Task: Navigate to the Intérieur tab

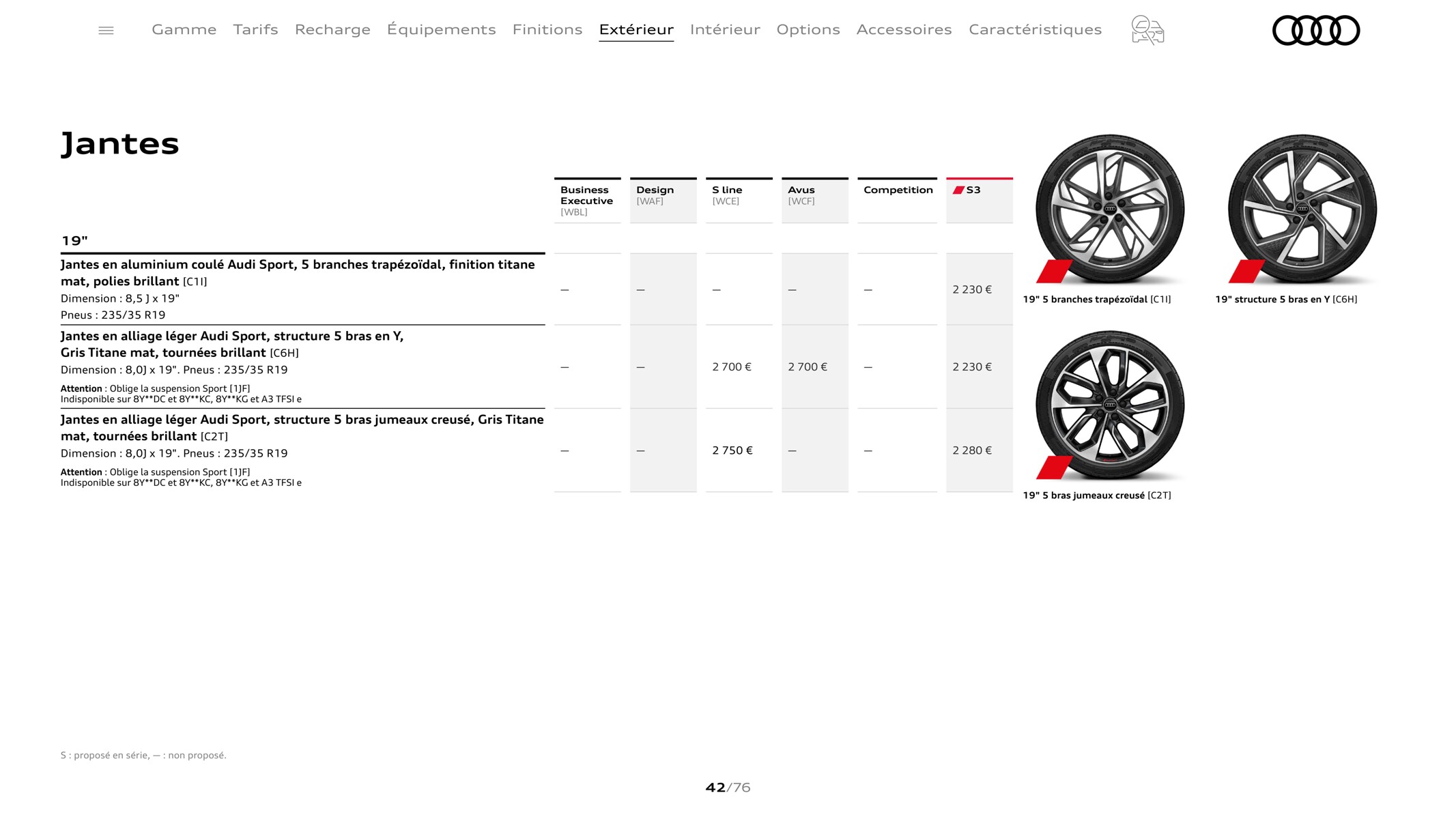Action: point(725,29)
